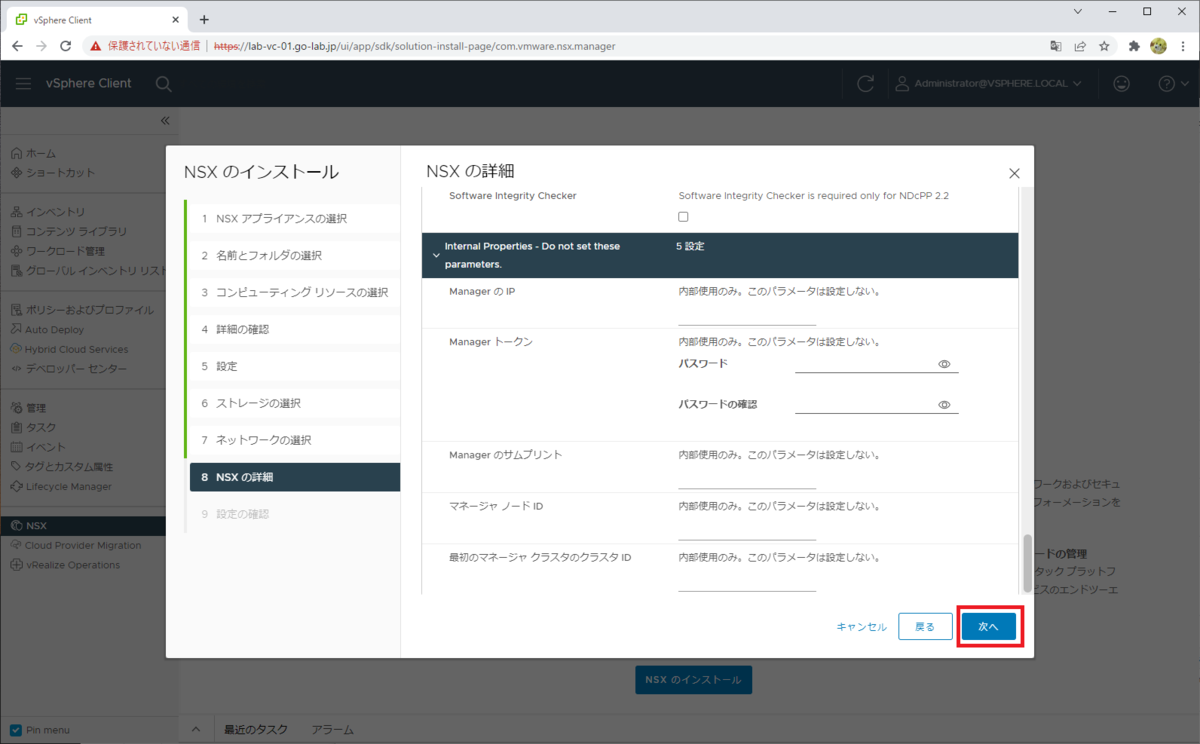Click the タグとカスタム属性 icon
The height and width of the screenshot is (744, 1200).
point(17,467)
